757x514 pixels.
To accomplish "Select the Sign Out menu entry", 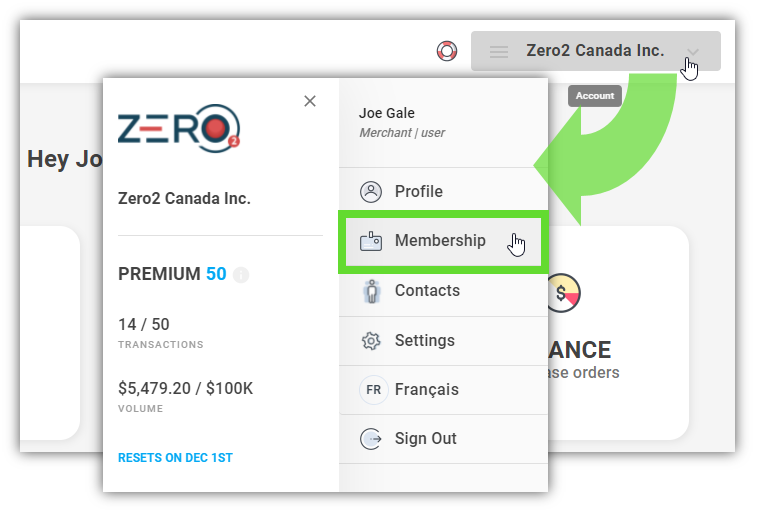I will click(443, 439).
